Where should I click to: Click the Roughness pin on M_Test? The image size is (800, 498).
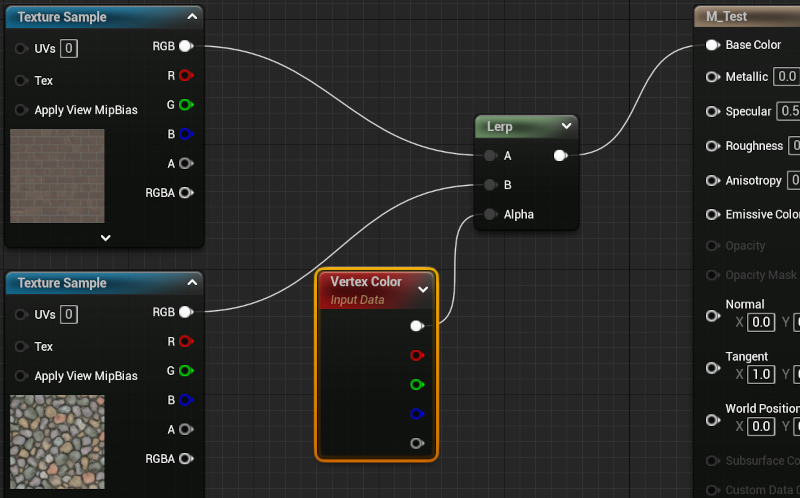712,146
